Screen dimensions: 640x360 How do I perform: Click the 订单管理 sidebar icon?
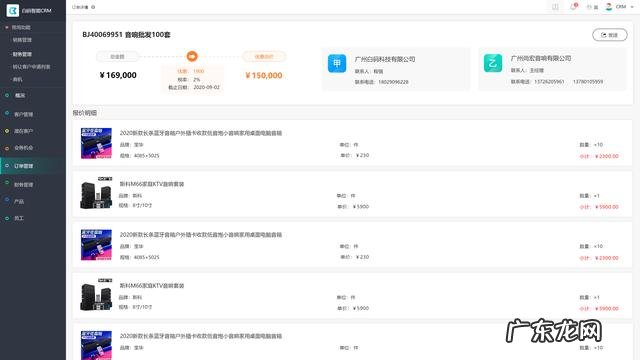(x=7, y=166)
